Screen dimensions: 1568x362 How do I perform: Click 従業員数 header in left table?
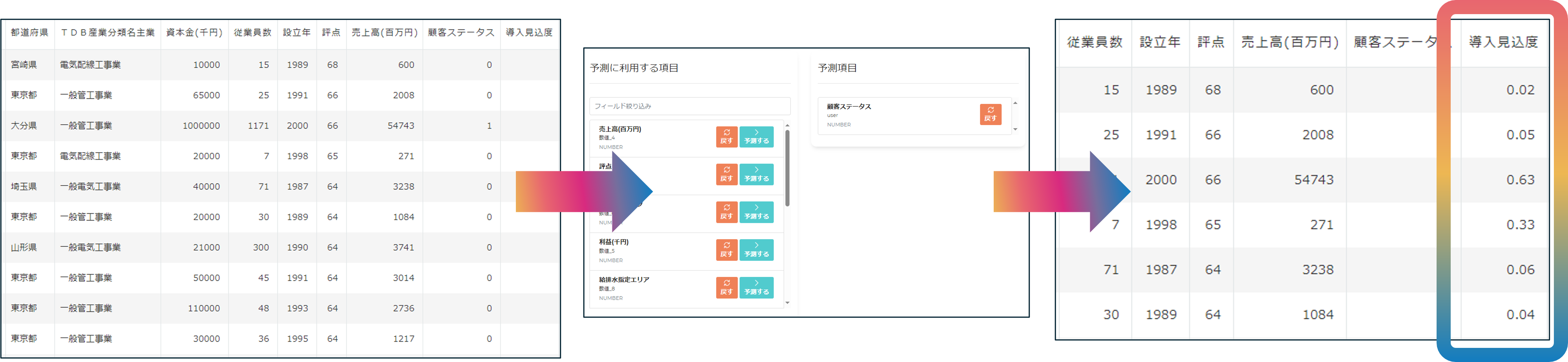[253, 33]
